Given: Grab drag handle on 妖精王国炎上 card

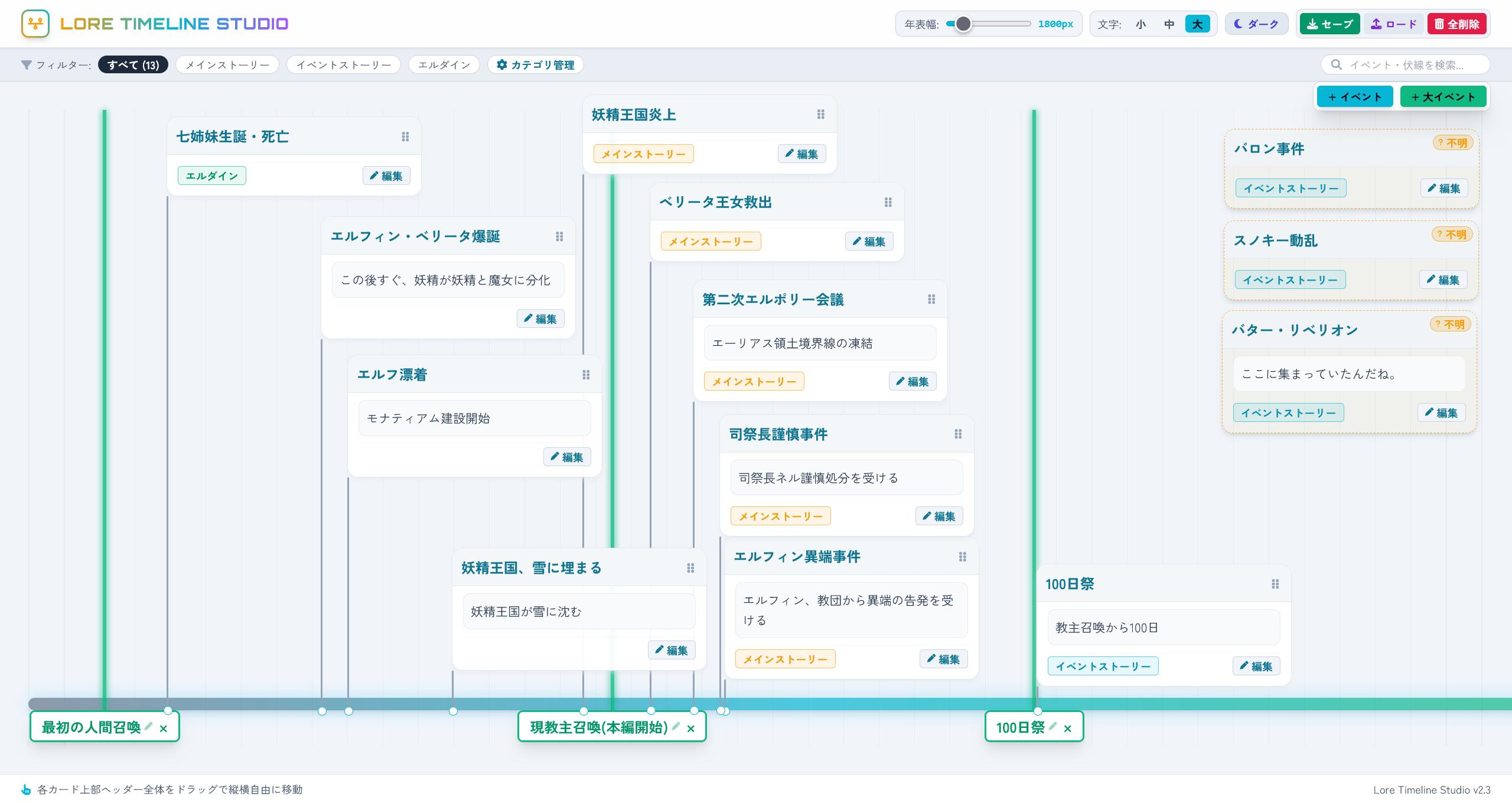Looking at the screenshot, I should [x=821, y=115].
